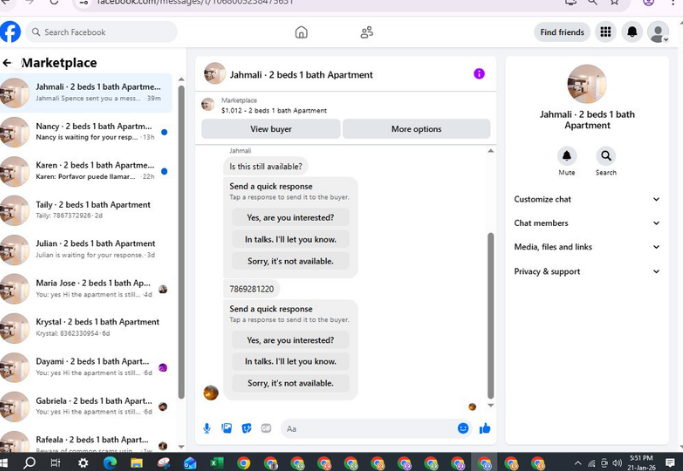
Task: Choose a GIF from the GIF icon
Action: [x=266, y=428]
